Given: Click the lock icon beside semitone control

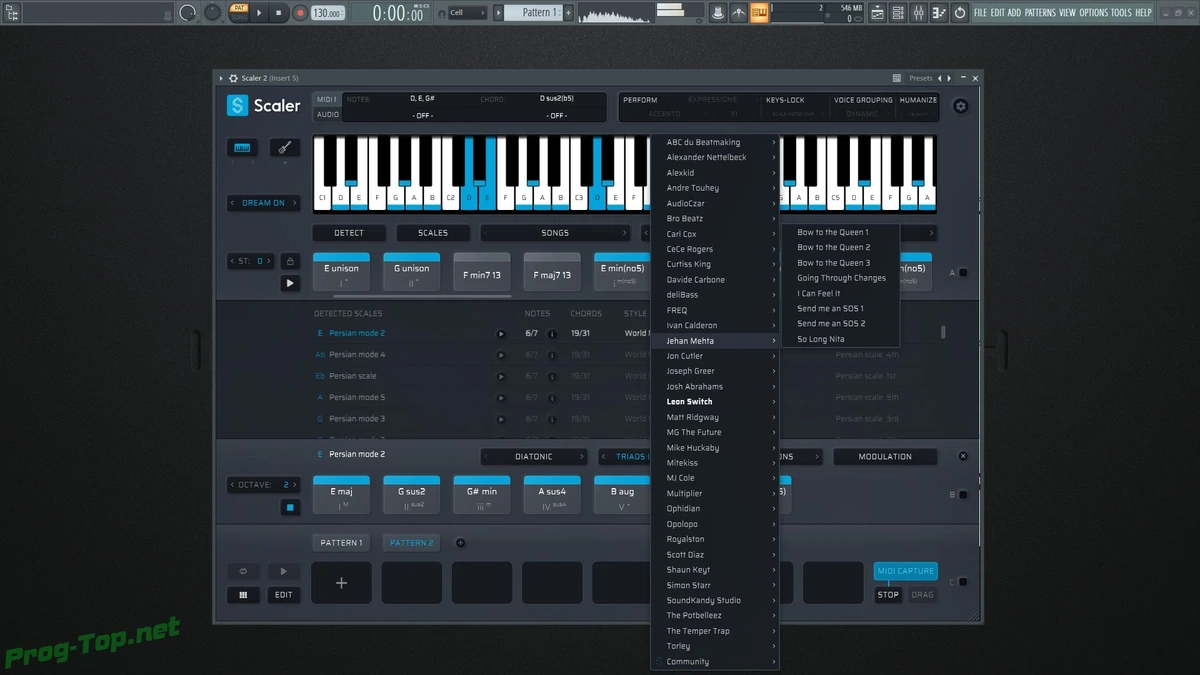Looking at the screenshot, I should [290, 261].
